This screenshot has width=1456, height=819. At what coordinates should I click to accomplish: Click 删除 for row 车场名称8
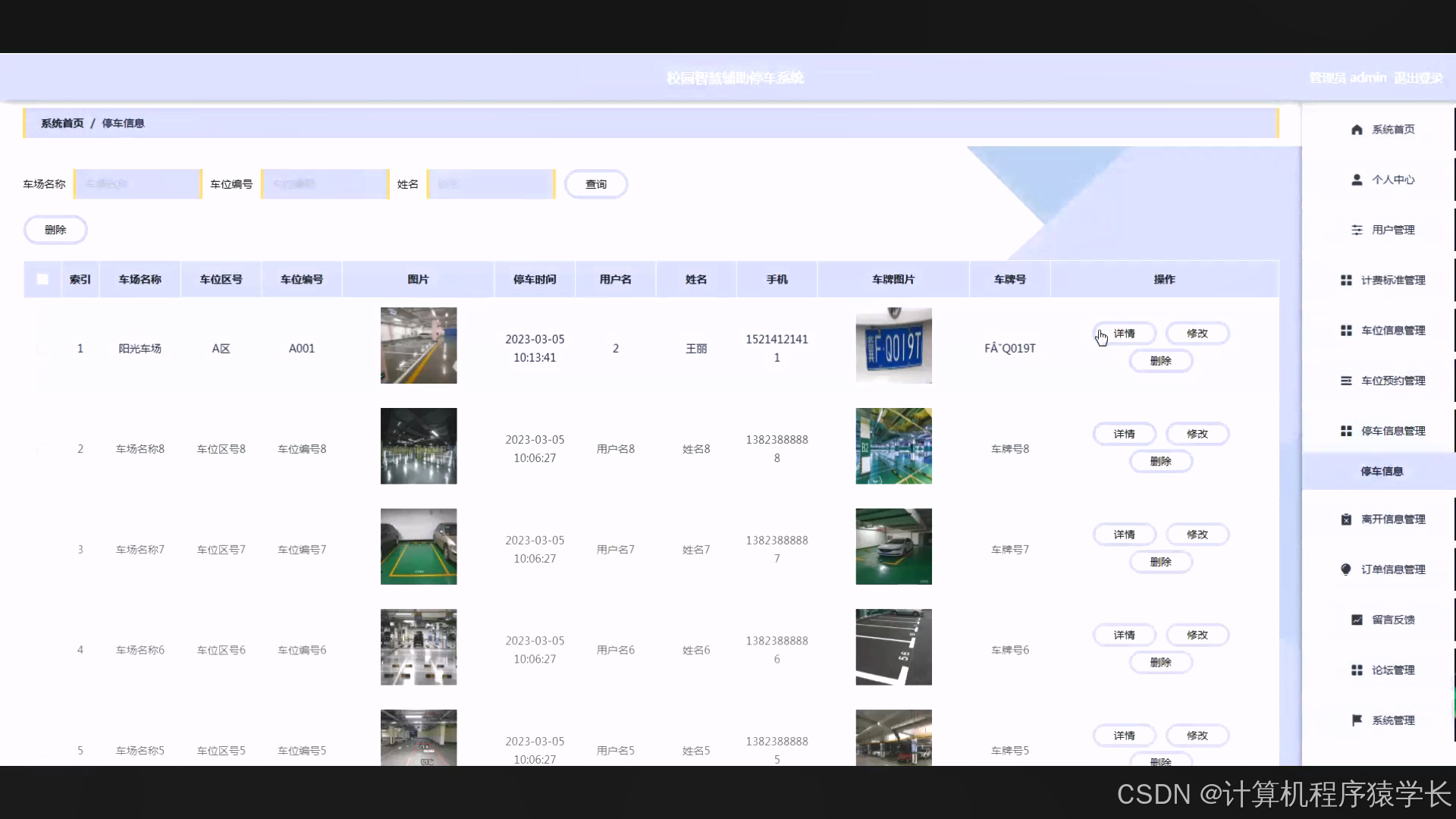(x=1161, y=461)
